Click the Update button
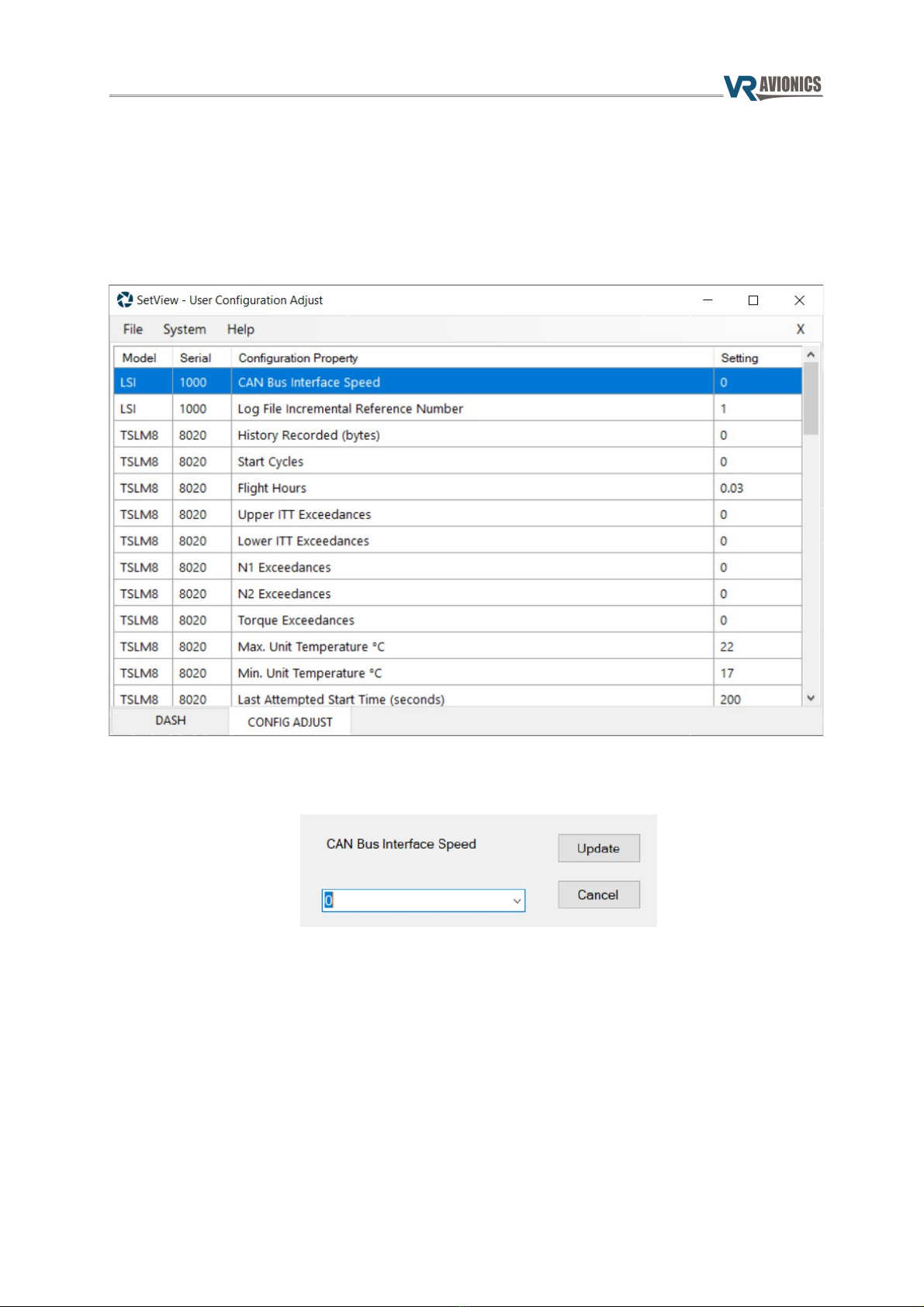The width and height of the screenshot is (924, 1307). 598,848
